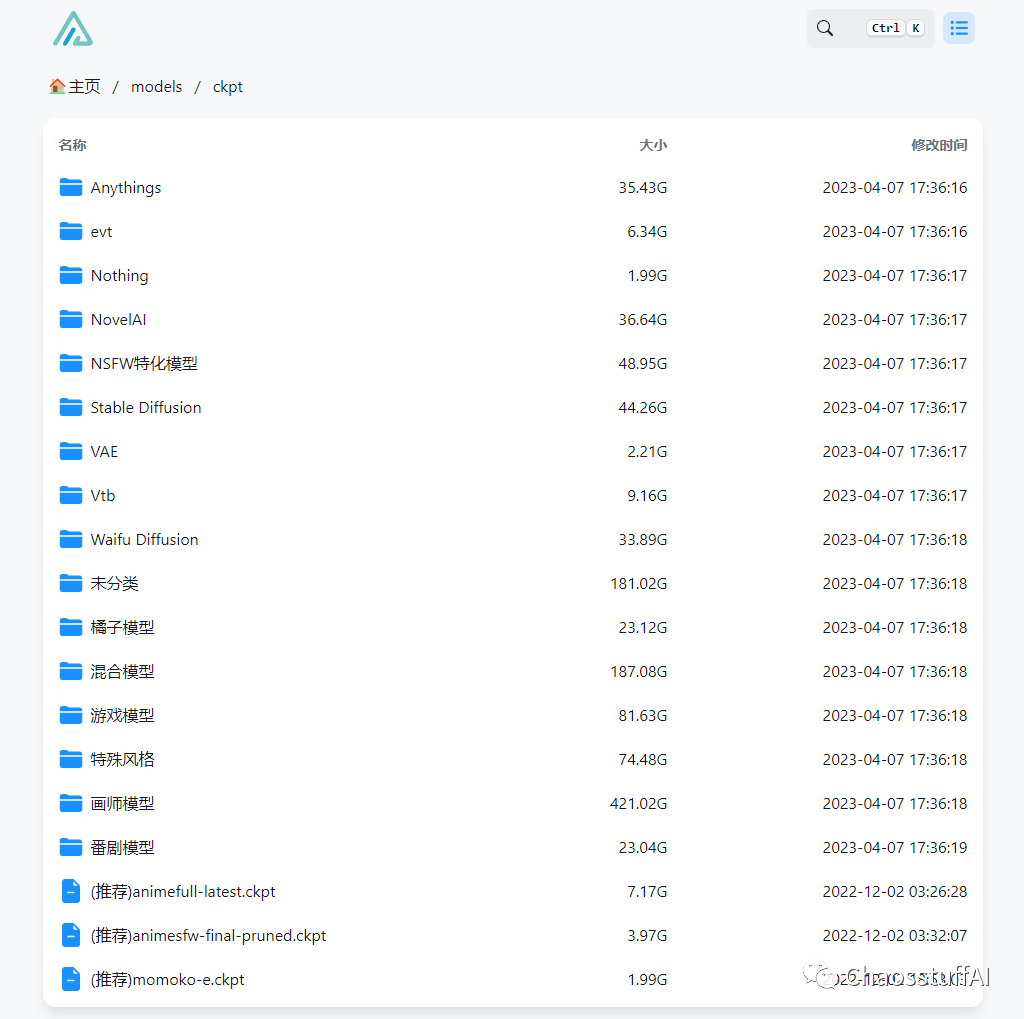Sort by the 名称 column header
Viewport: 1024px width, 1019px height.
[x=72, y=145]
